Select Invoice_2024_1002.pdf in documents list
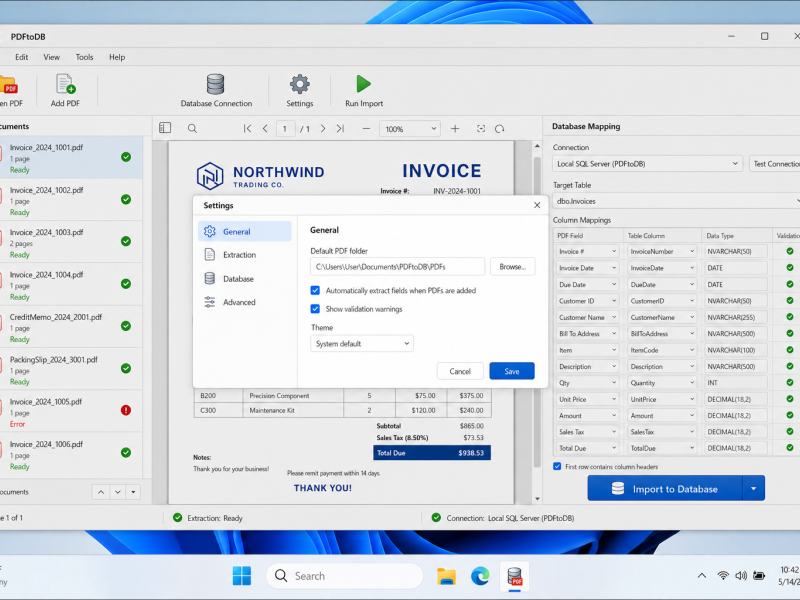Image resolution: width=800 pixels, height=600 pixels. click(71, 200)
